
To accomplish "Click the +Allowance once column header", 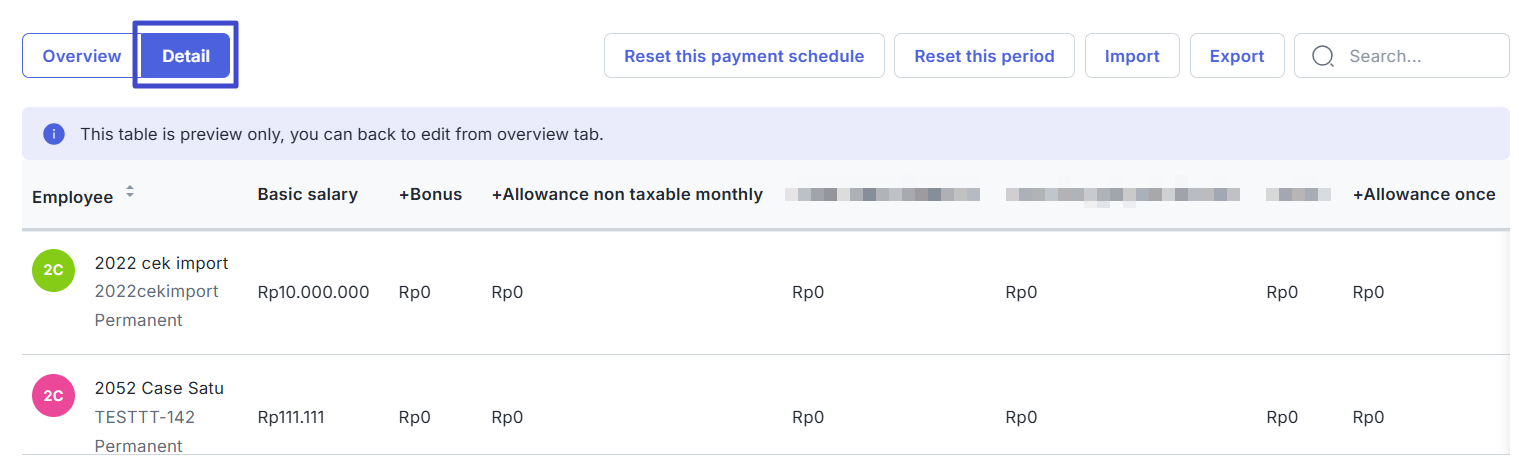I will pyautogui.click(x=1424, y=194).
